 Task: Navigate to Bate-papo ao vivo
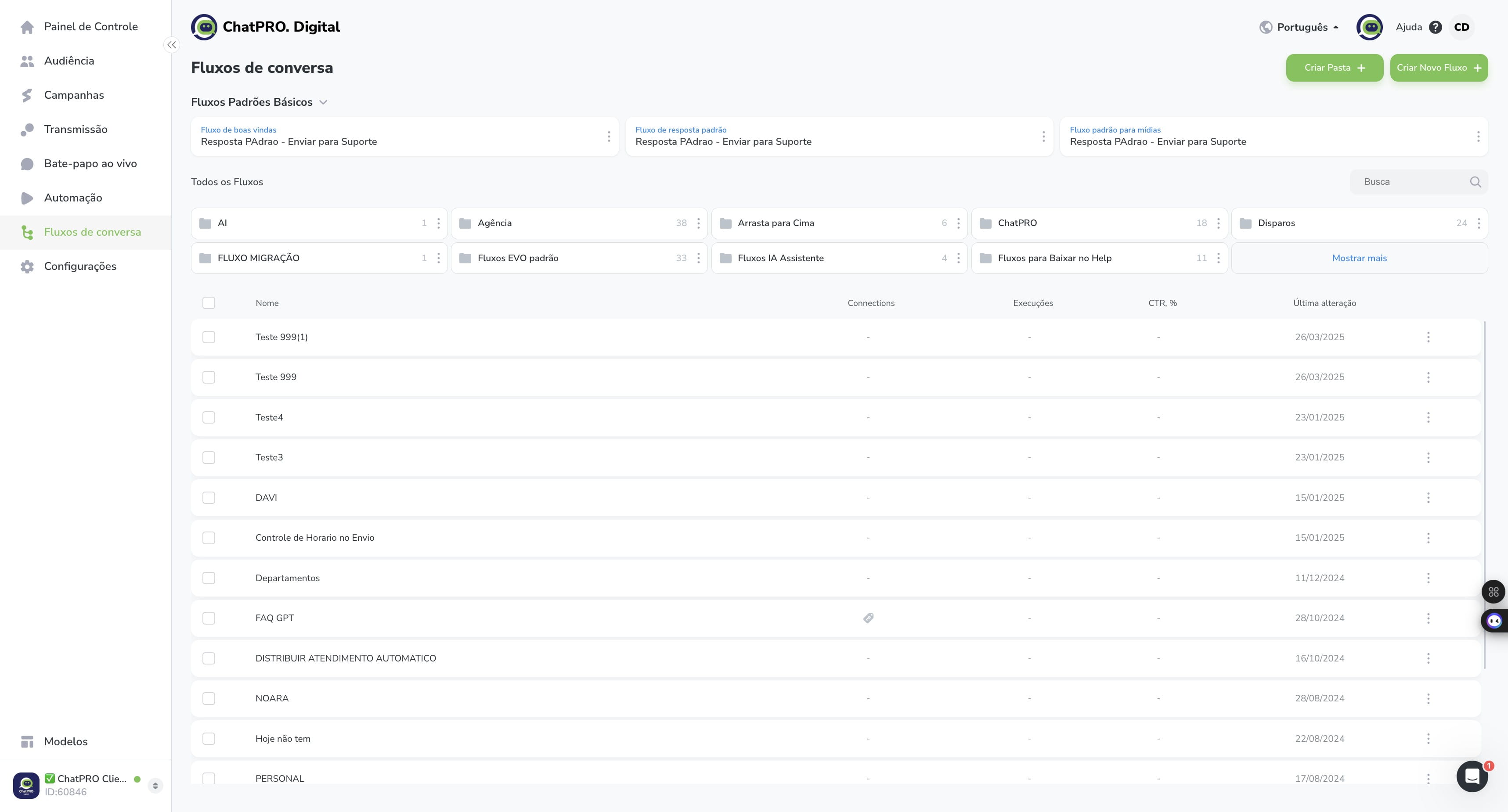click(x=86, y=164)
